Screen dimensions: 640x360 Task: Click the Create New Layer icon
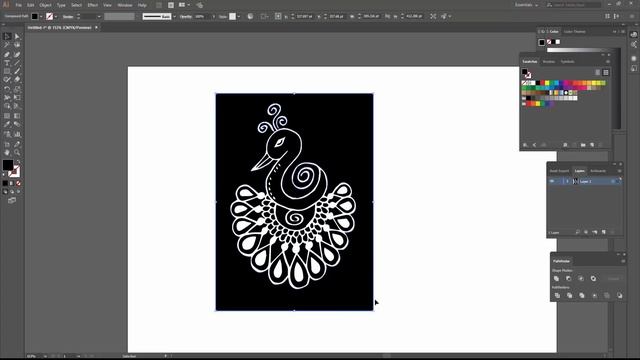pos(604,232)
